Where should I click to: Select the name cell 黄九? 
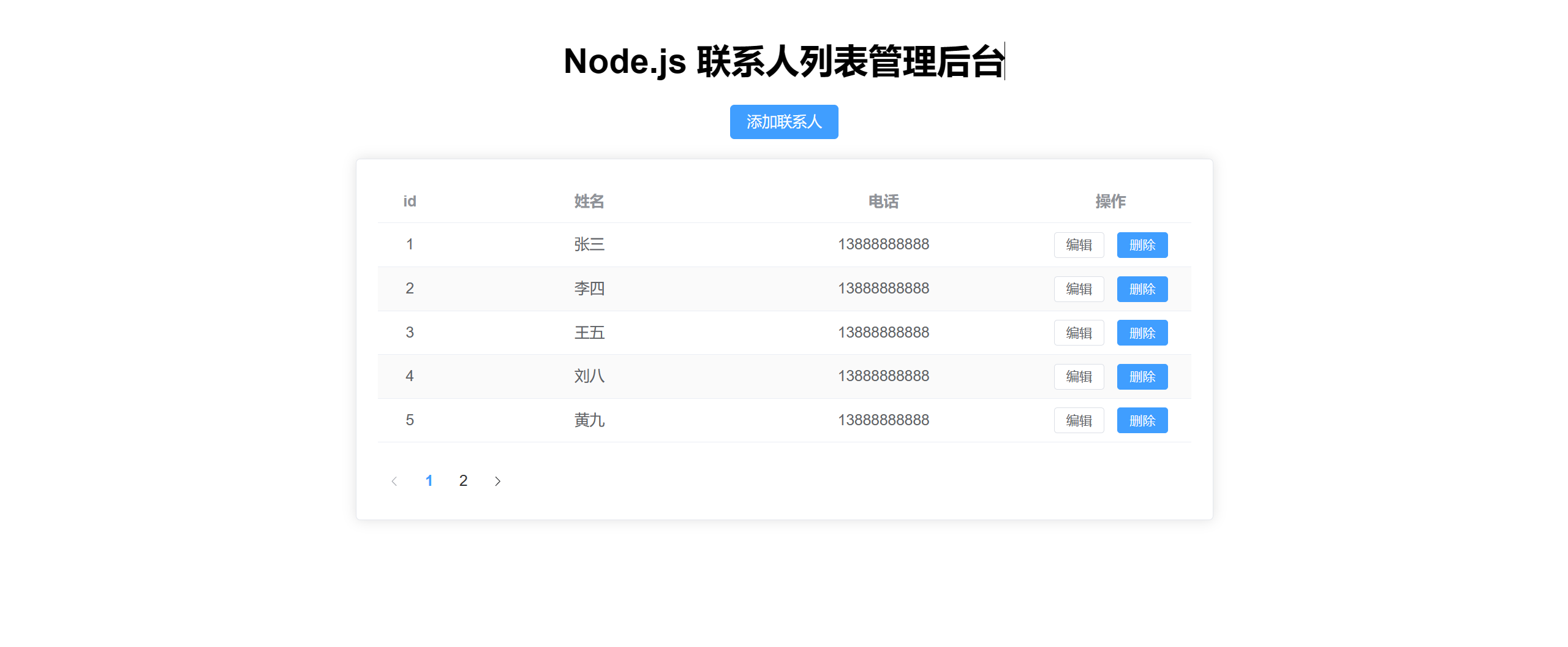point(589,420)
